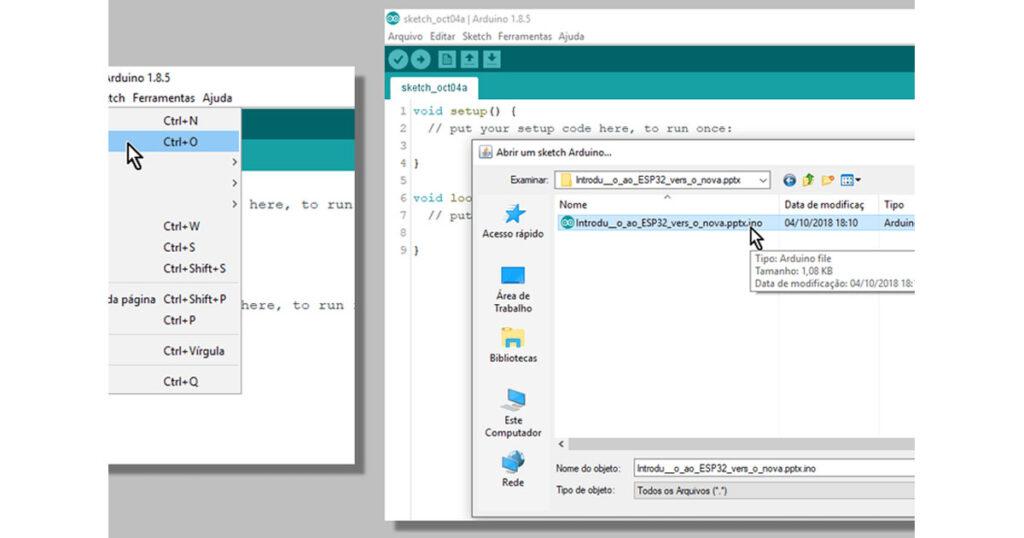
Task: Create new folder using dialog toolbar icon
Action: tap(827, 180)
